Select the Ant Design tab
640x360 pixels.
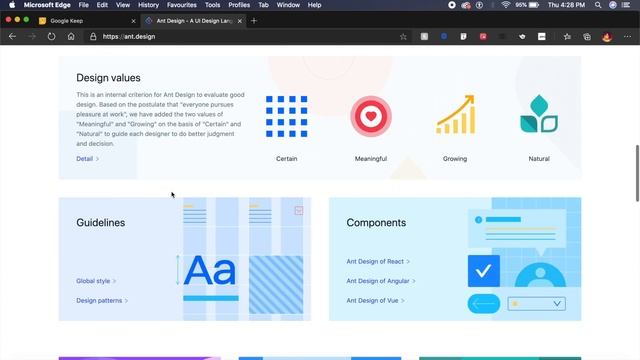[x=193, y=21]
